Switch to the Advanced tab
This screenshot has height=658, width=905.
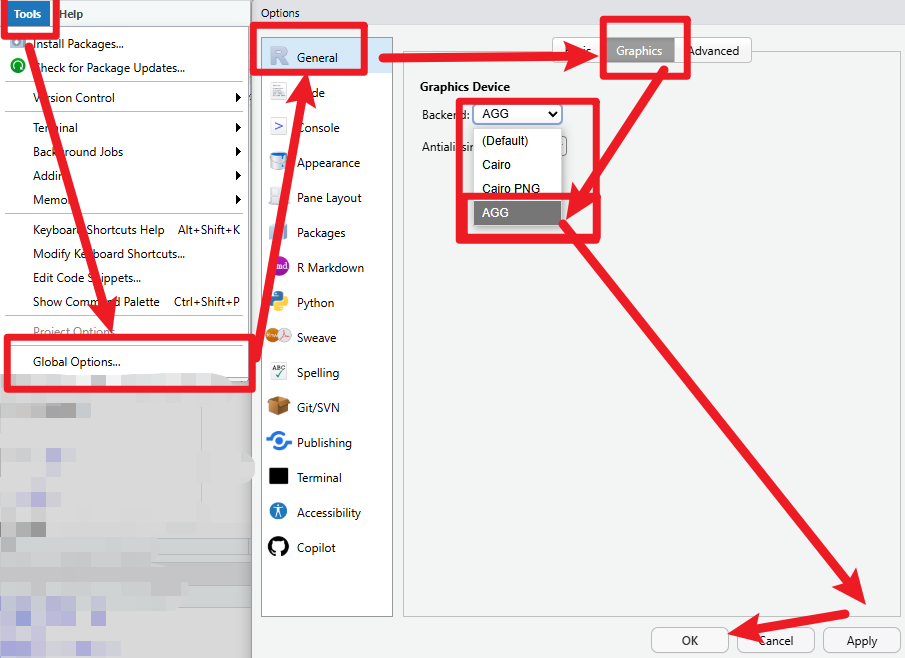click(x=713, y=51)
